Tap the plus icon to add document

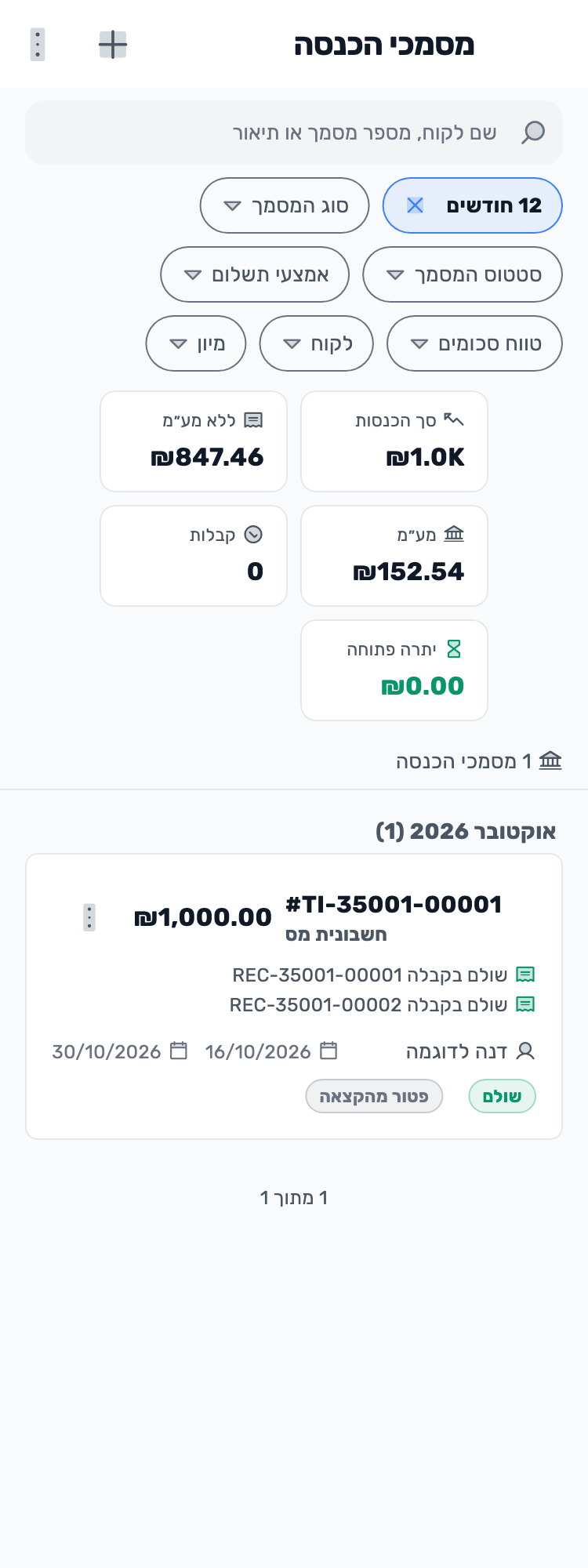point(113,45)
